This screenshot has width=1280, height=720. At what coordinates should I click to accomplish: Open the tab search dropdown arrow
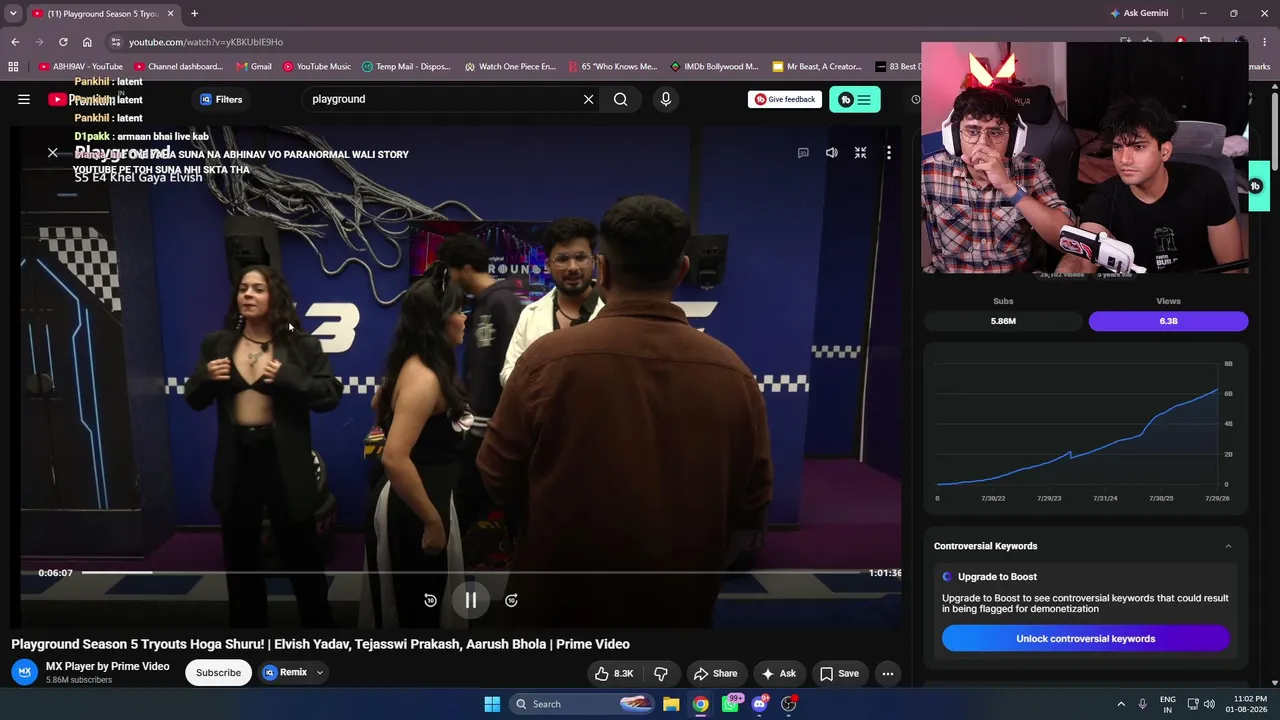click(x=13, y=14)
